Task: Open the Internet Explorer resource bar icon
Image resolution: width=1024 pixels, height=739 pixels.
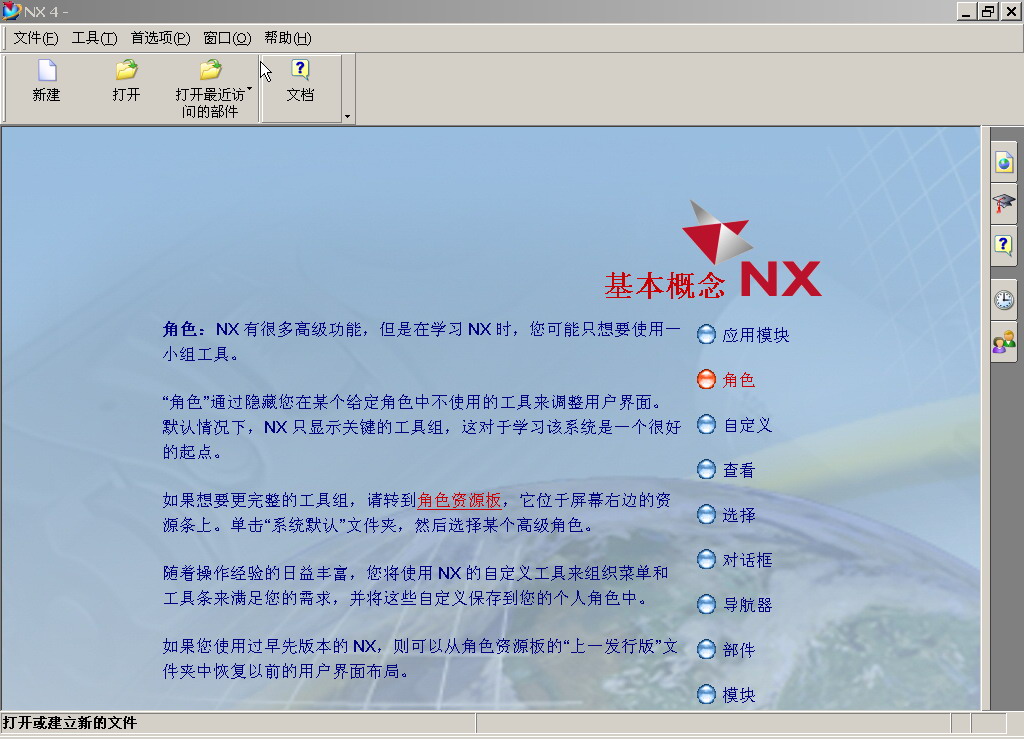Action: click(x=1004, y=163)
